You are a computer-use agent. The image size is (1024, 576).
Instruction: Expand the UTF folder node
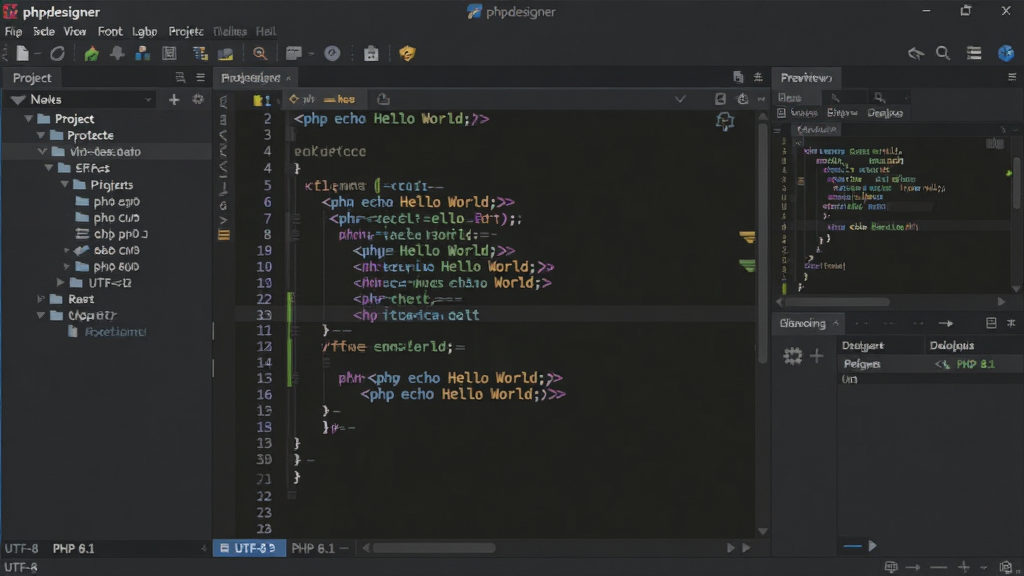pos(60,283)
